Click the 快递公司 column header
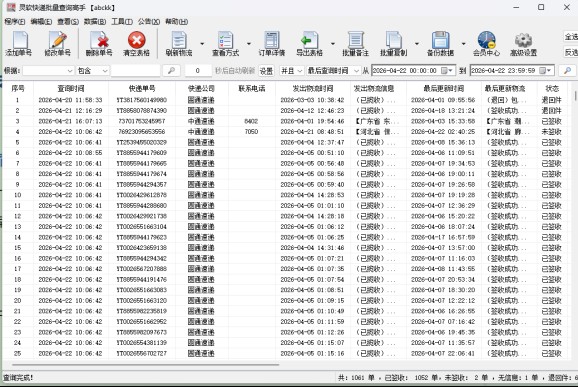 (x=201, y=88)
